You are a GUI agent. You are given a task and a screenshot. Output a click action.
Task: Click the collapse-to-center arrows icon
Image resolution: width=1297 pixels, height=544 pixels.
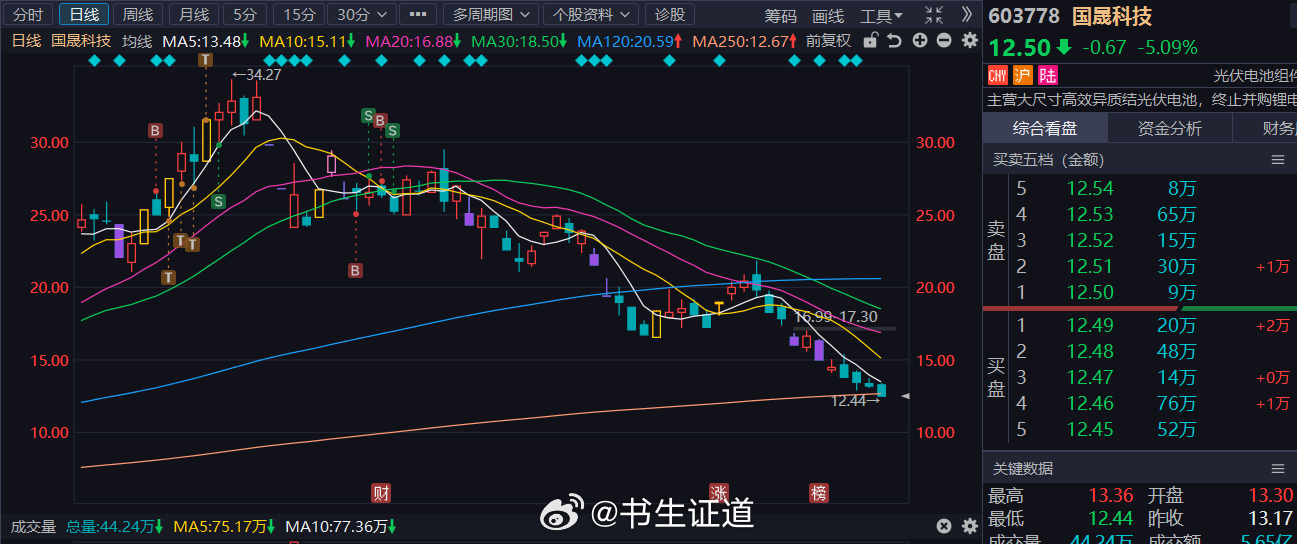(933, 15)
